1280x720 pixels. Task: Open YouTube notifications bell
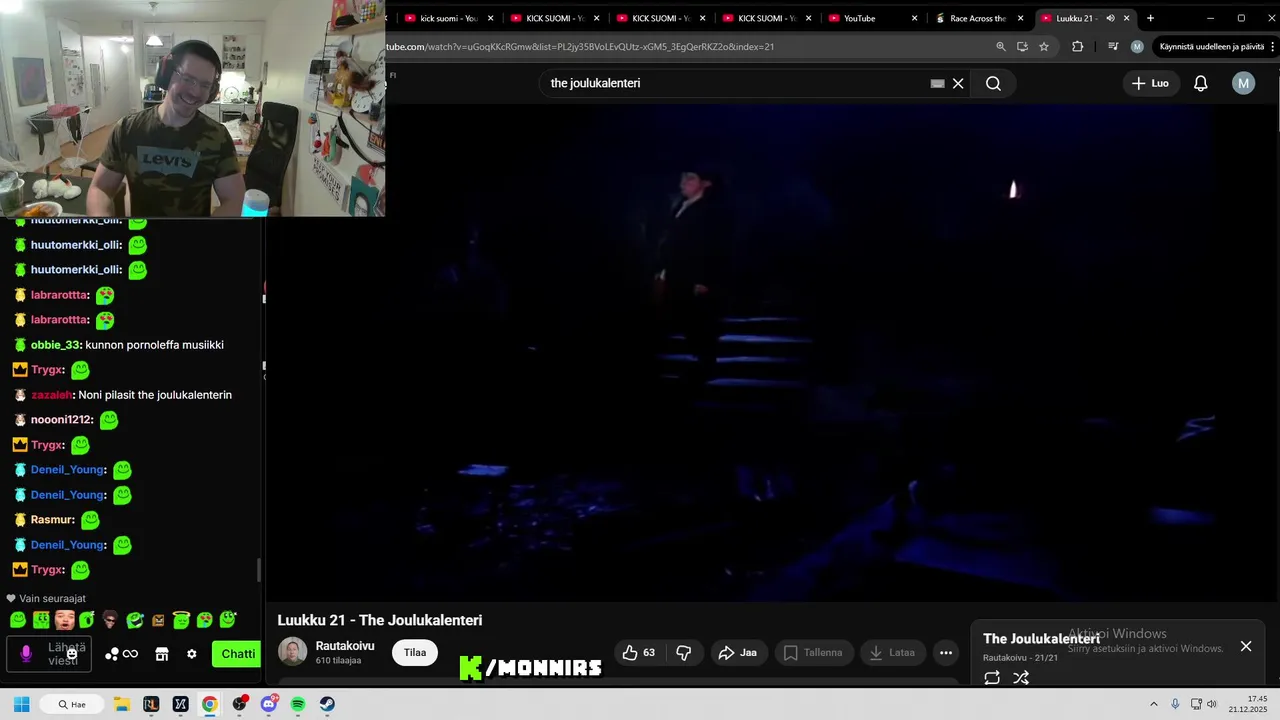[x=1201, y=83]
